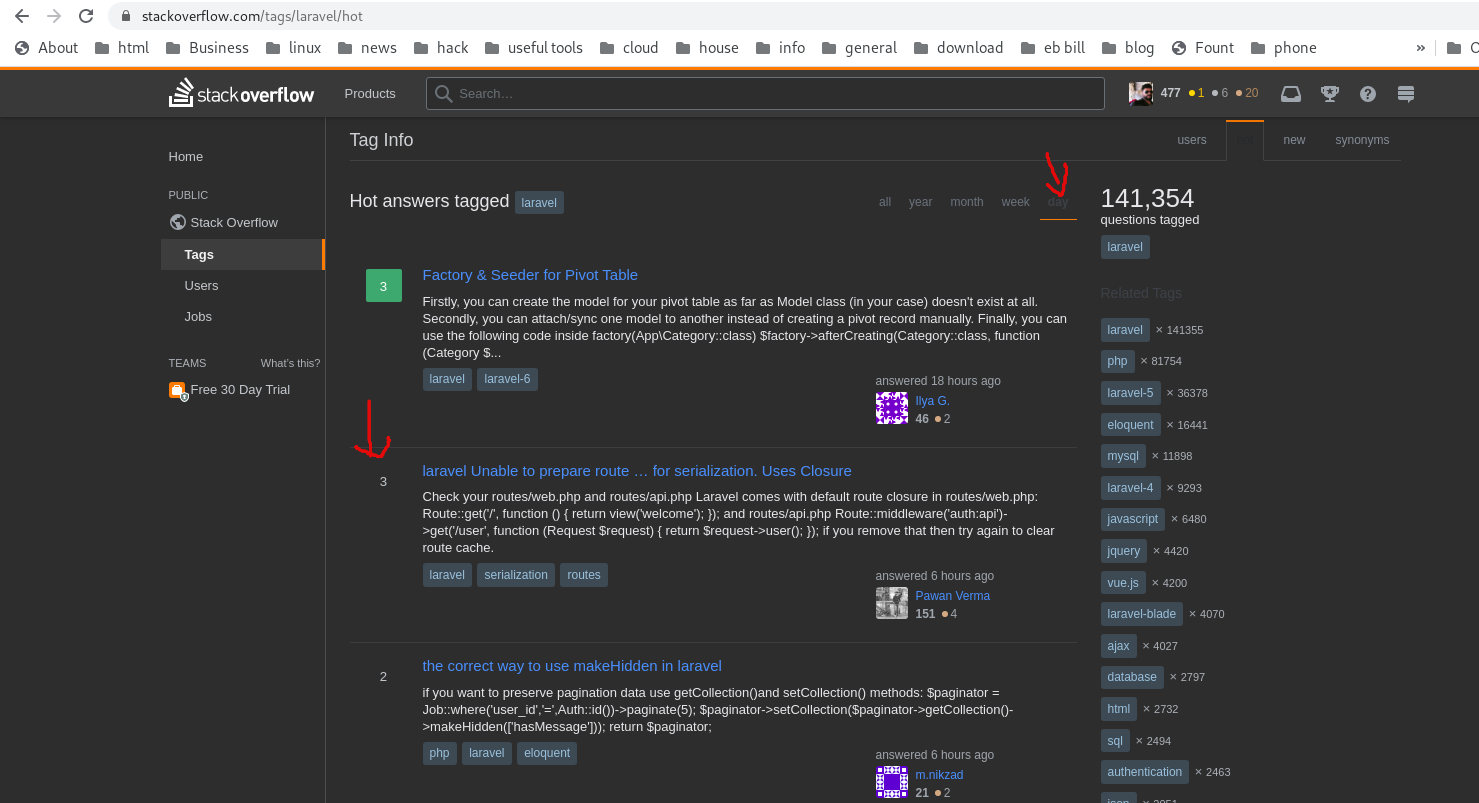Click the What's this? link

point(290,363)
